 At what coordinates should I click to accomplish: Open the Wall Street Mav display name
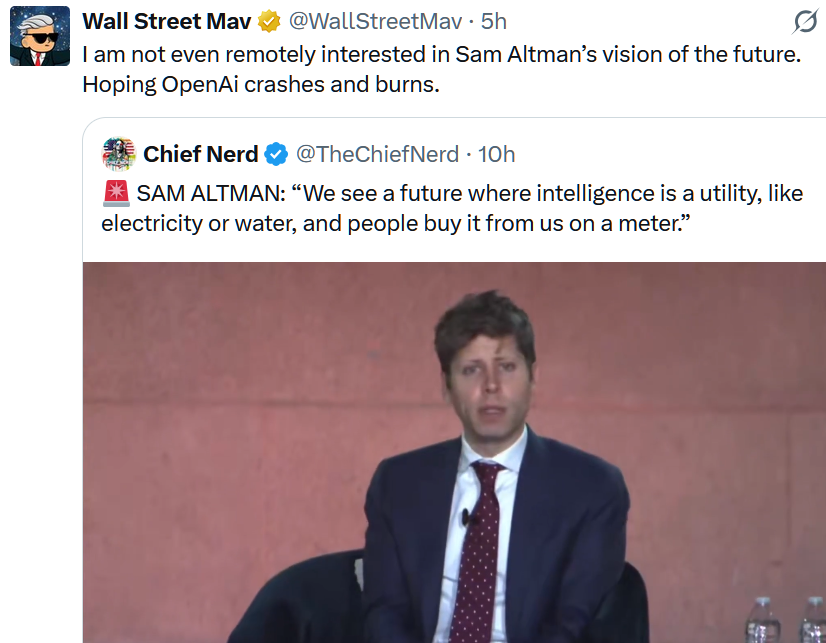coord(166,21)
